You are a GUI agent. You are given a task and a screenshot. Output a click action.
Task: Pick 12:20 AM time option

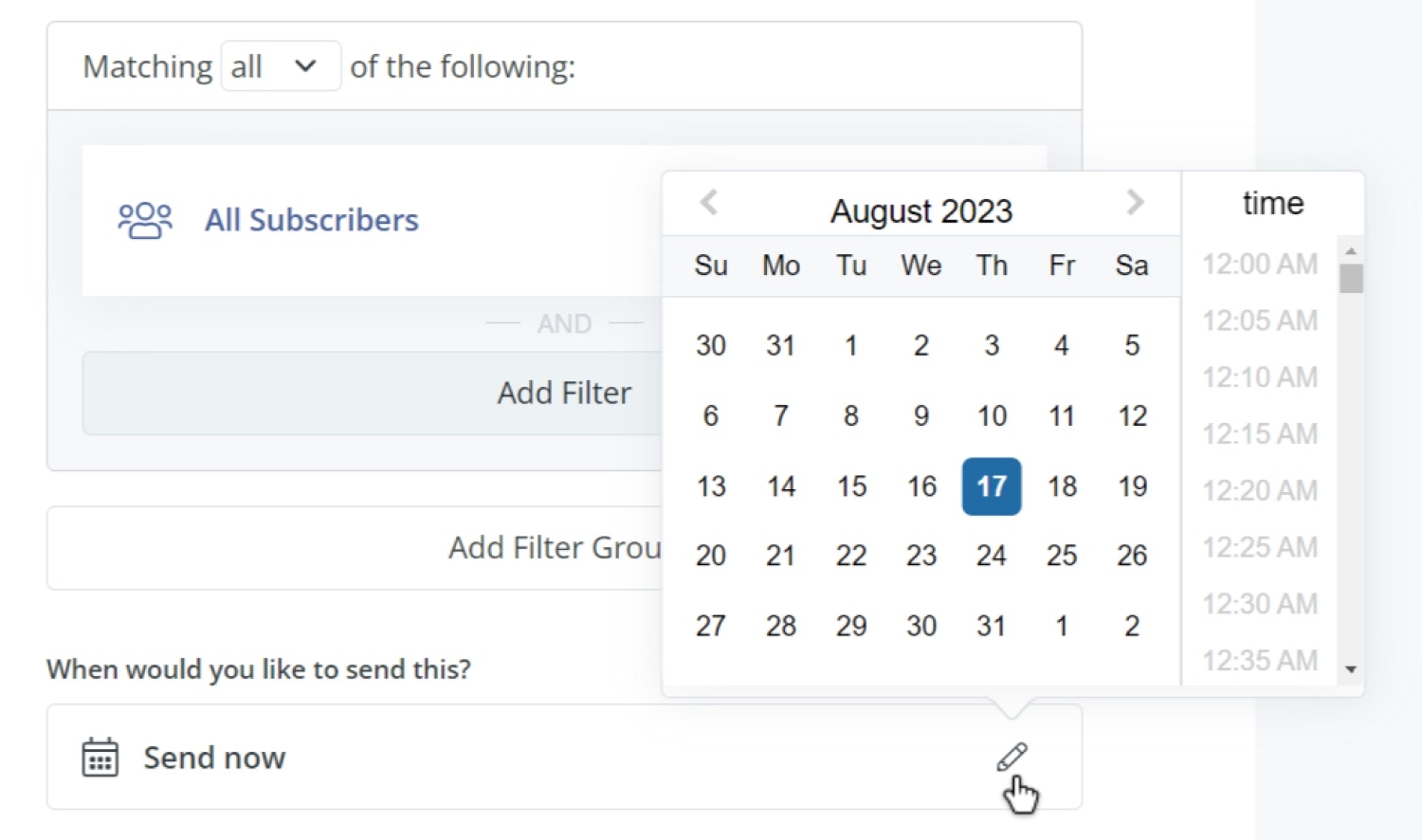coord(1260,490)
